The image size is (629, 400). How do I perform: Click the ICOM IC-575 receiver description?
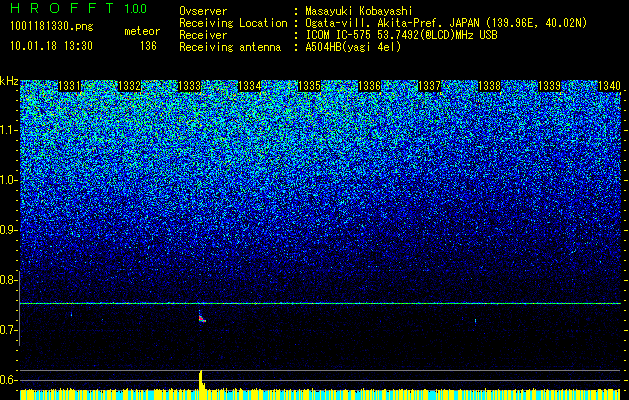(401, 35)
